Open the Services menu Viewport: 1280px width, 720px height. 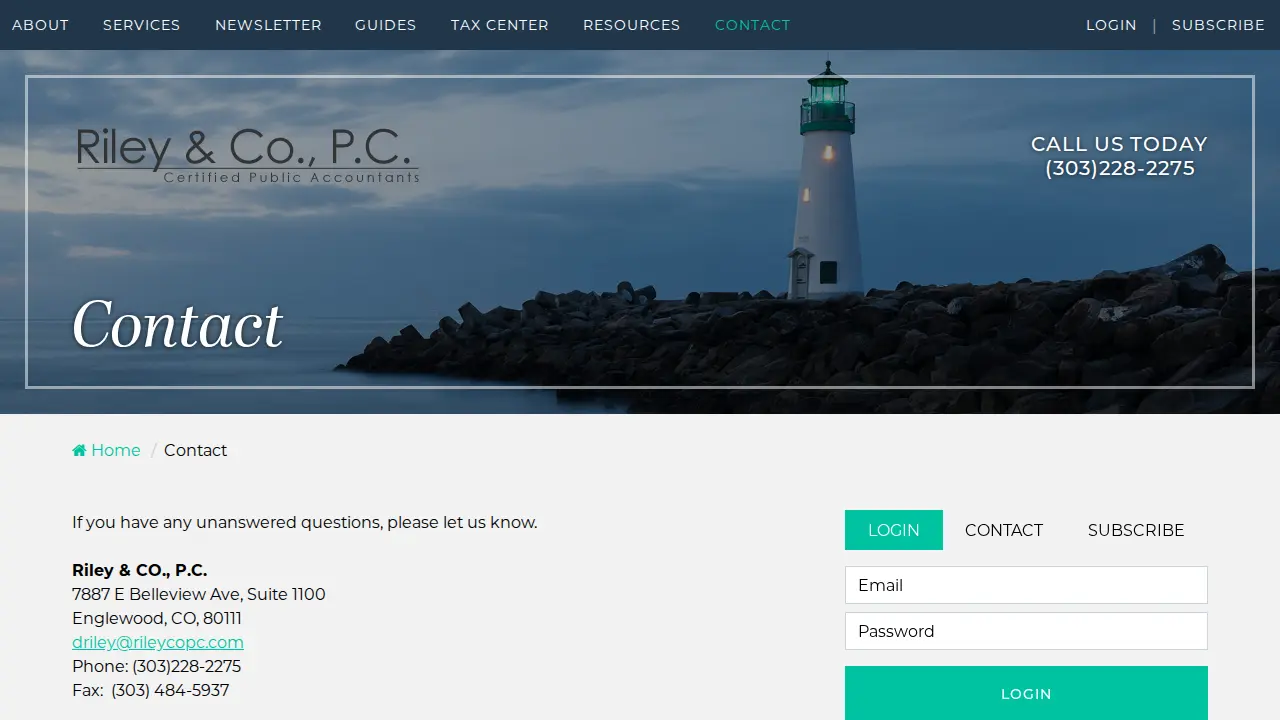(142, 25)
